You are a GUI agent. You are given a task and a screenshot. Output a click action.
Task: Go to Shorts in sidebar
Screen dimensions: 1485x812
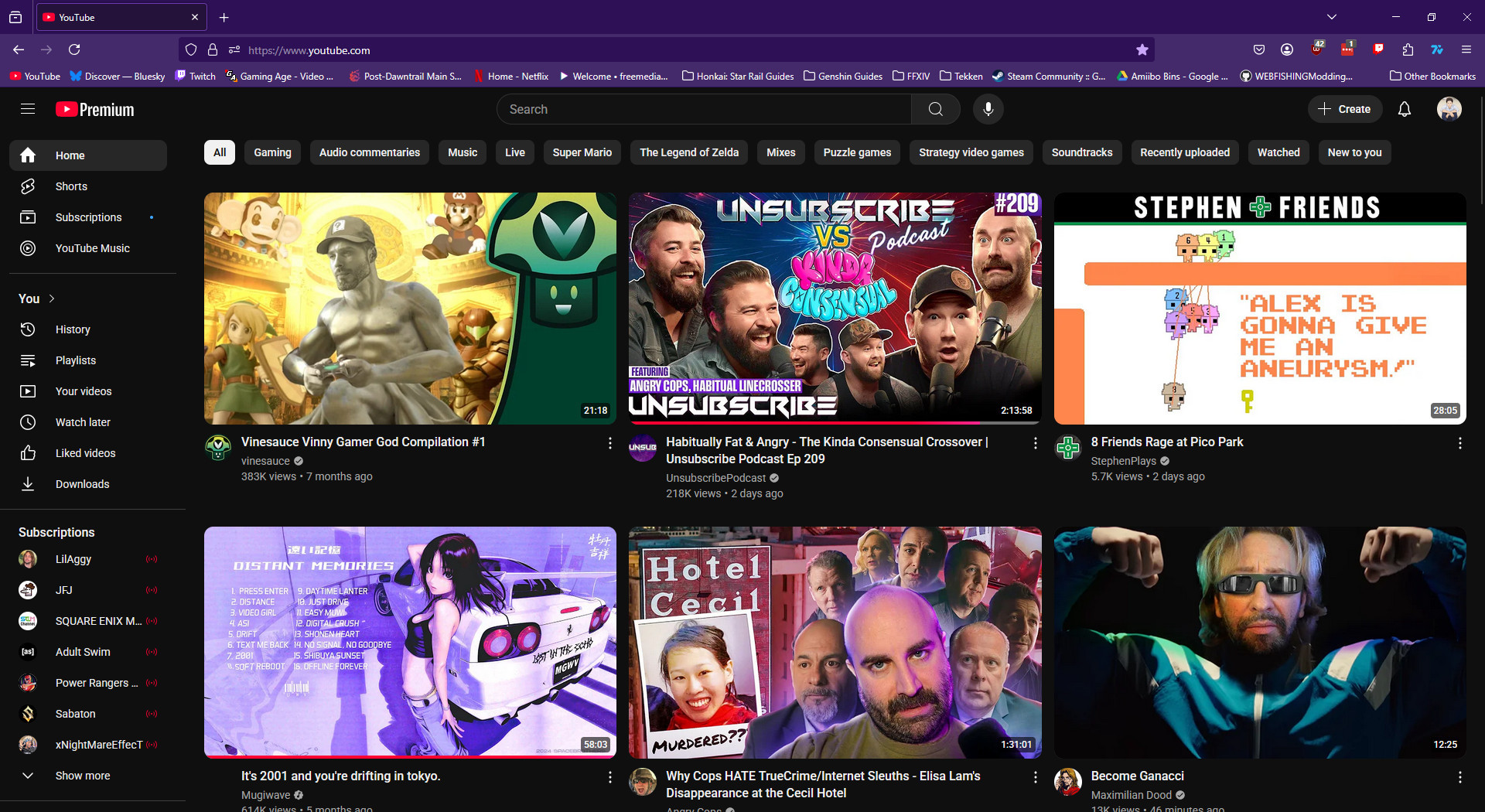coord(88,186)
